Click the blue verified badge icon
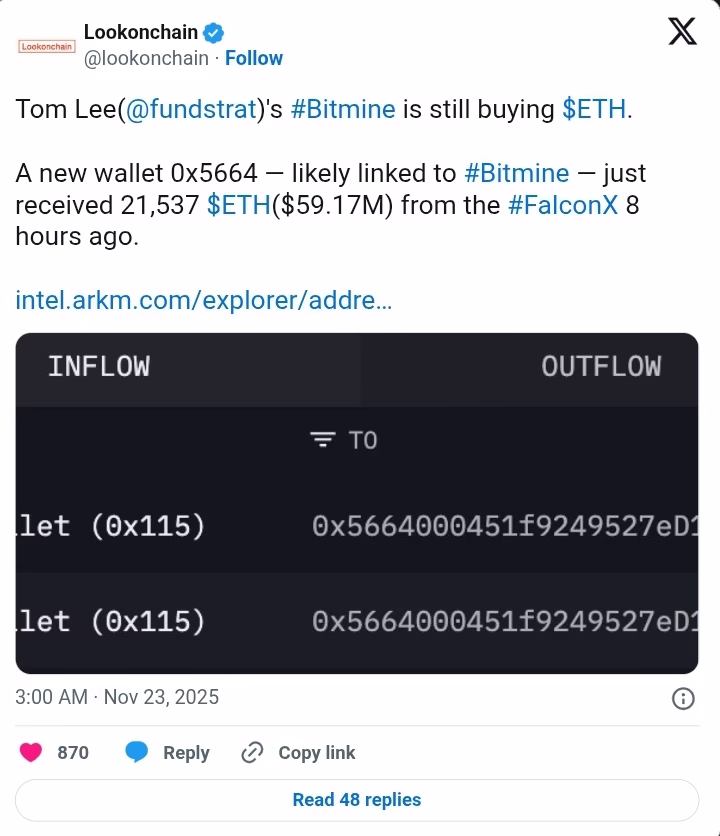 pos(213,33)
